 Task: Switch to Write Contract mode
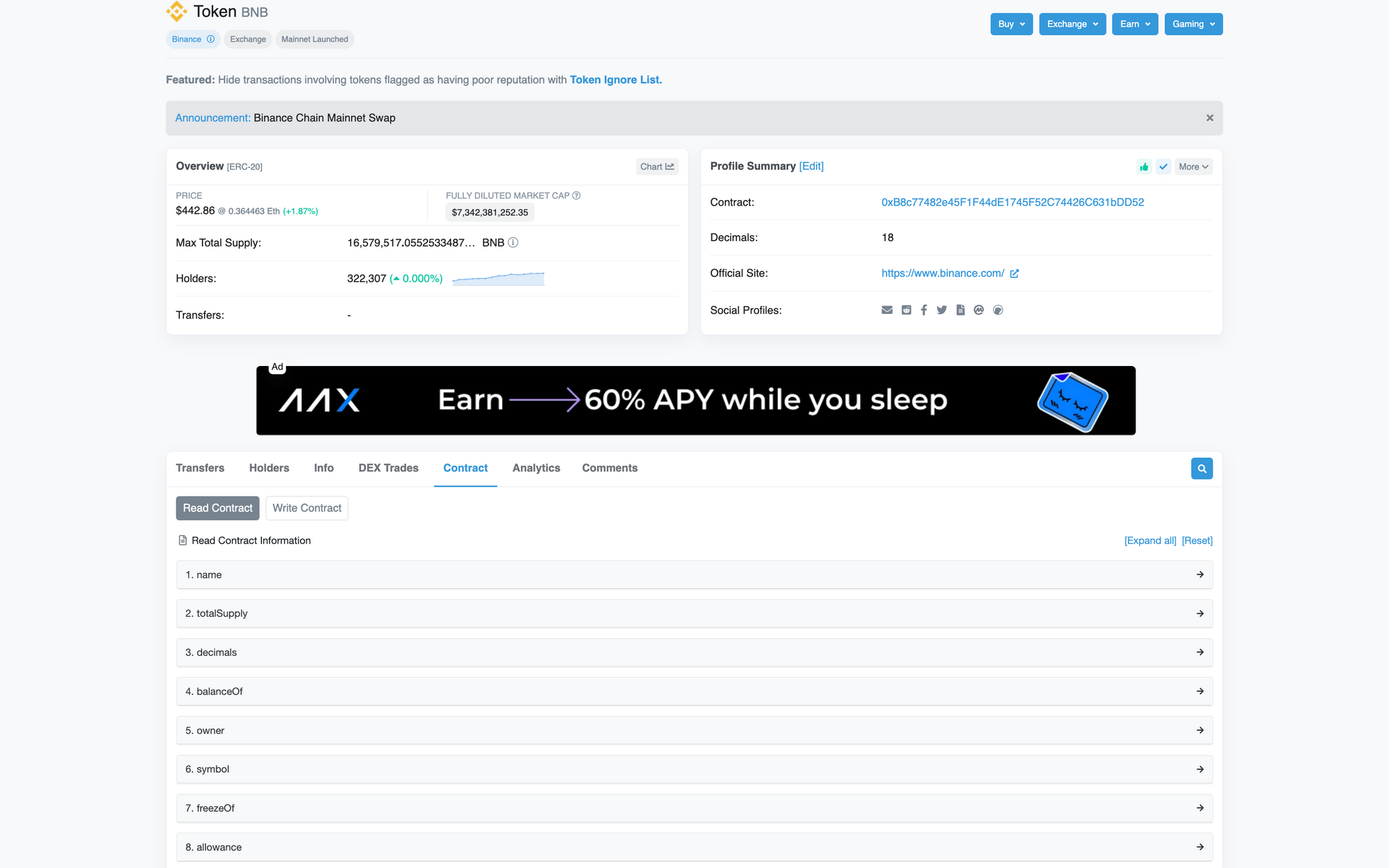(x=307, y=508)
